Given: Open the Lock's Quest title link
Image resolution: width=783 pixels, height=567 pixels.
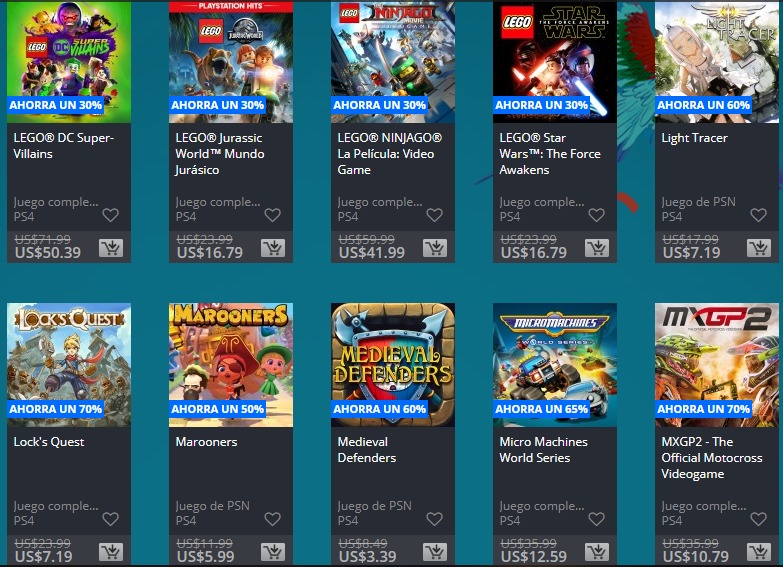Looking at the screenshot, I should click(x=49, y=442).
